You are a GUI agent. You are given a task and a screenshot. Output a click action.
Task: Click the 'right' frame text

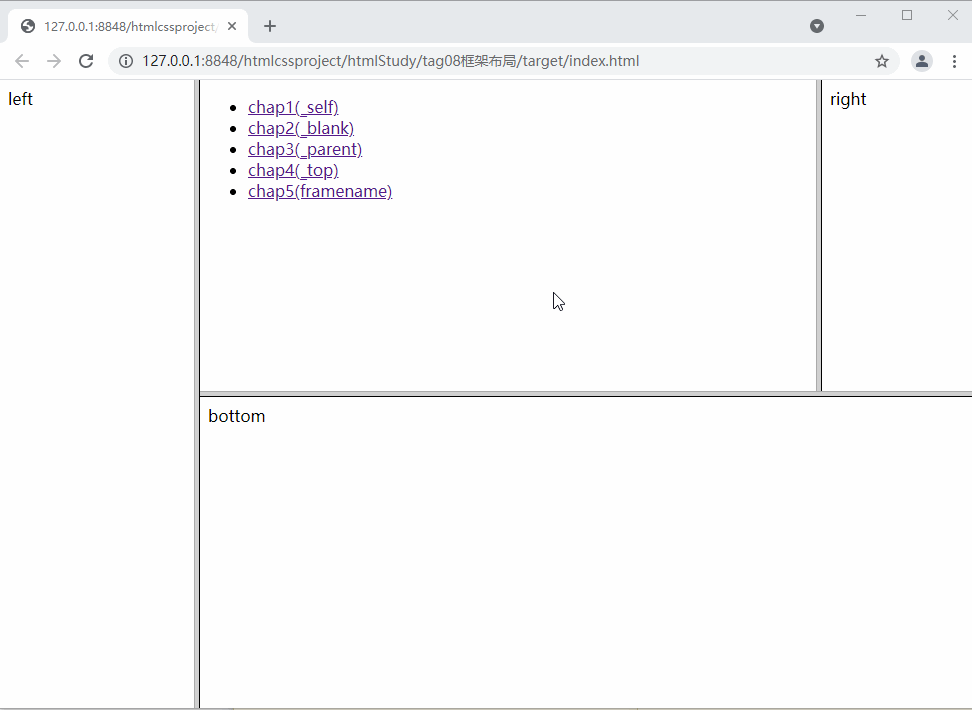(x=848, y=100)
